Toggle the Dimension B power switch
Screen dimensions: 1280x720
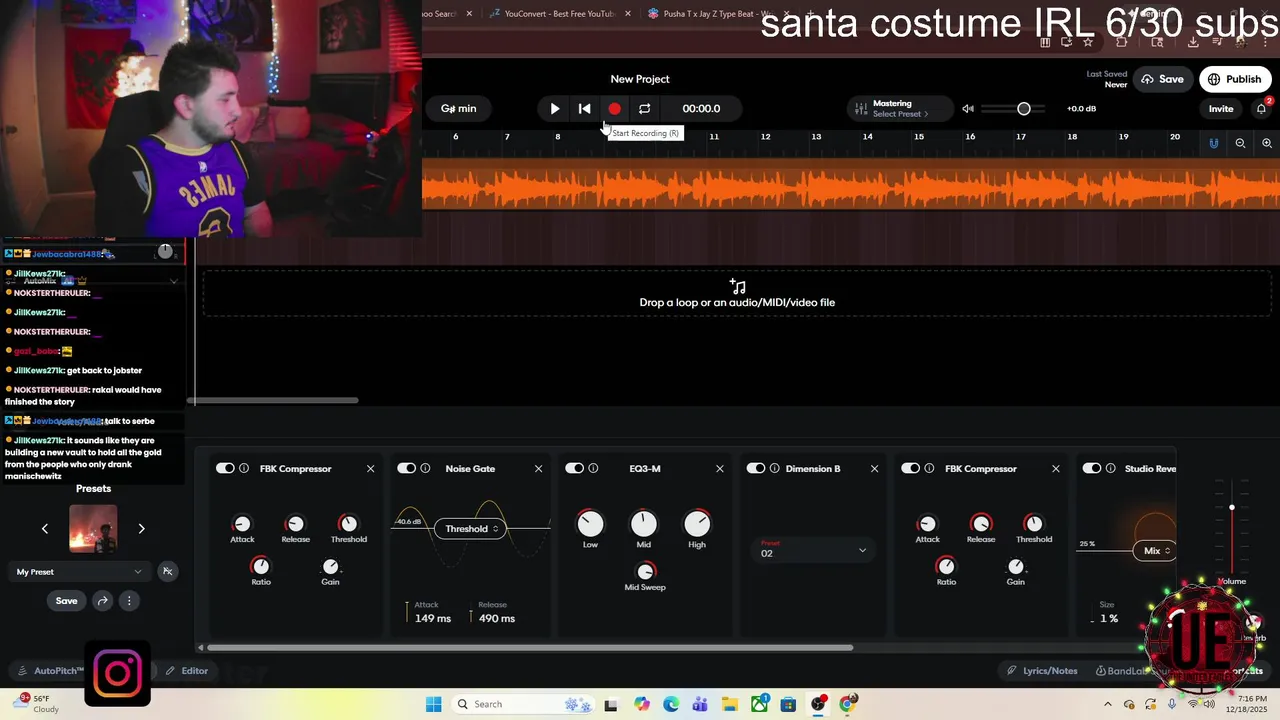pyautogui.click(x=755, y=468)
